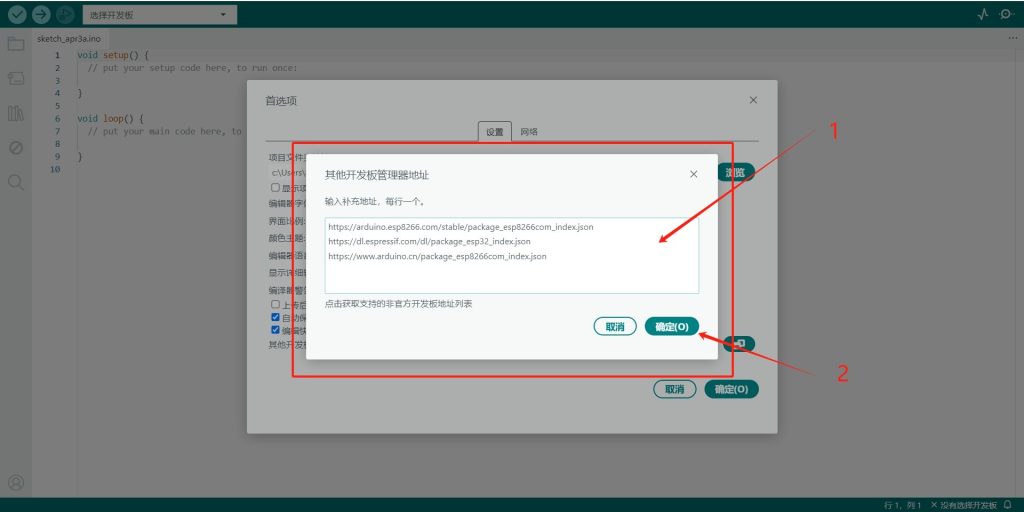Click the 行 1, 列 1 status entry

pyautogui.click(x=903, y=505)
